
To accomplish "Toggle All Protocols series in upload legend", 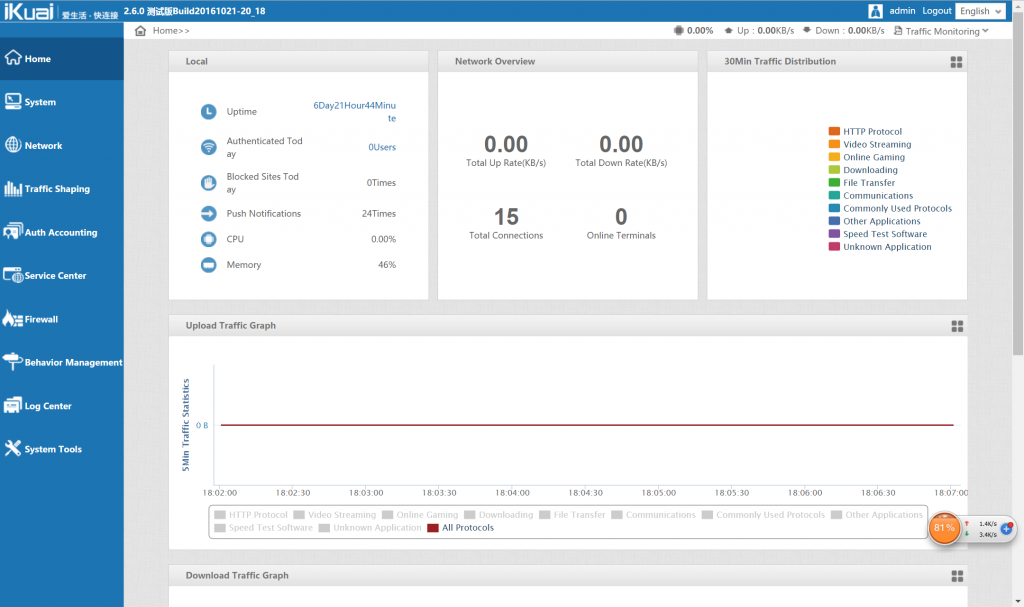I will click(461, 528).
